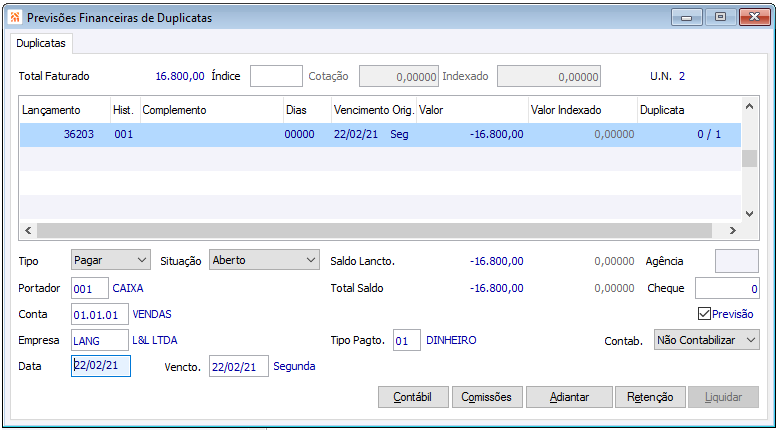Screen dimensions: 777x430
Task: Click the Vencimento Orig. column header
Action: tap(374, 110)
